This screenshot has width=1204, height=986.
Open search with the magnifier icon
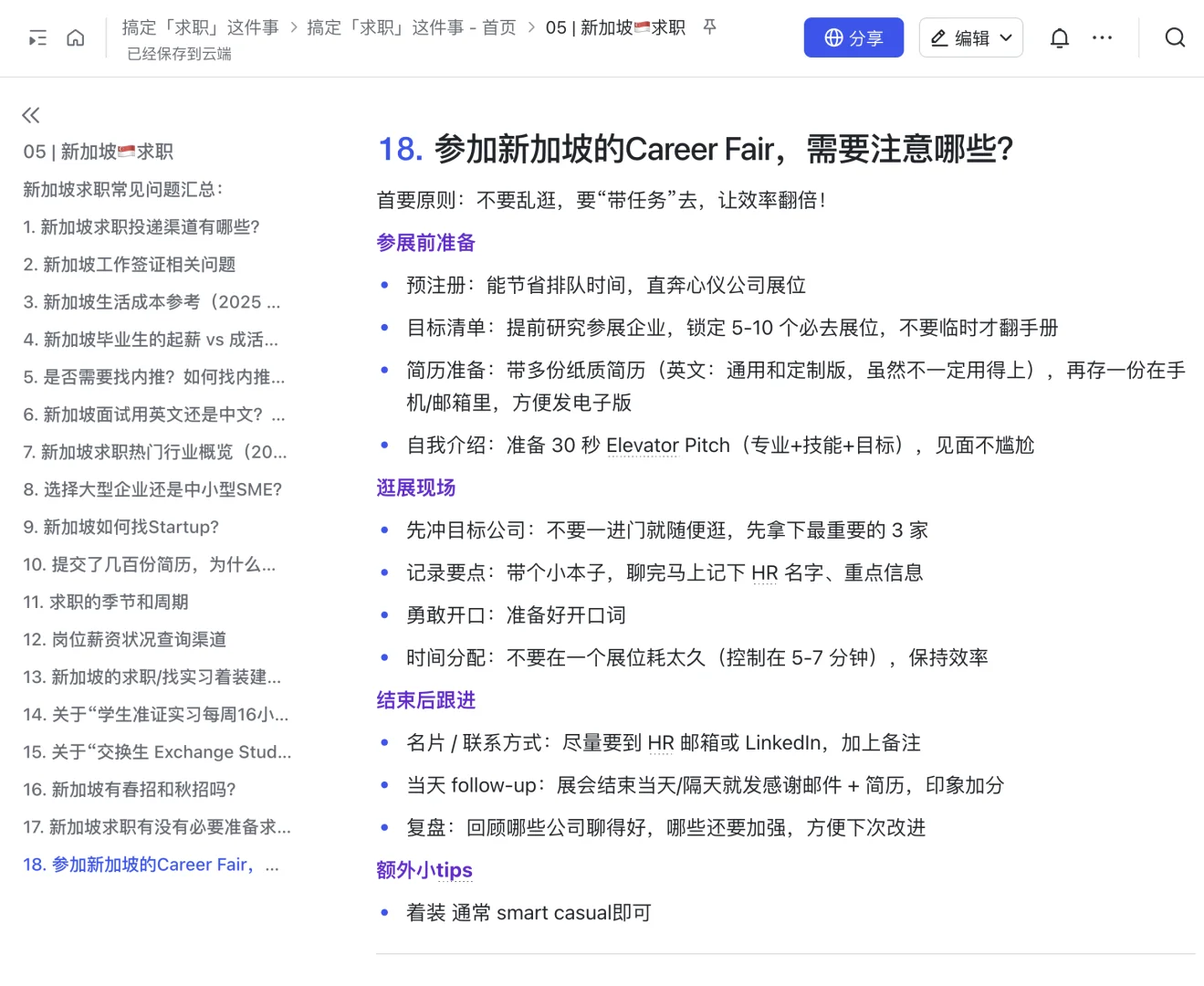point(1175,37)
